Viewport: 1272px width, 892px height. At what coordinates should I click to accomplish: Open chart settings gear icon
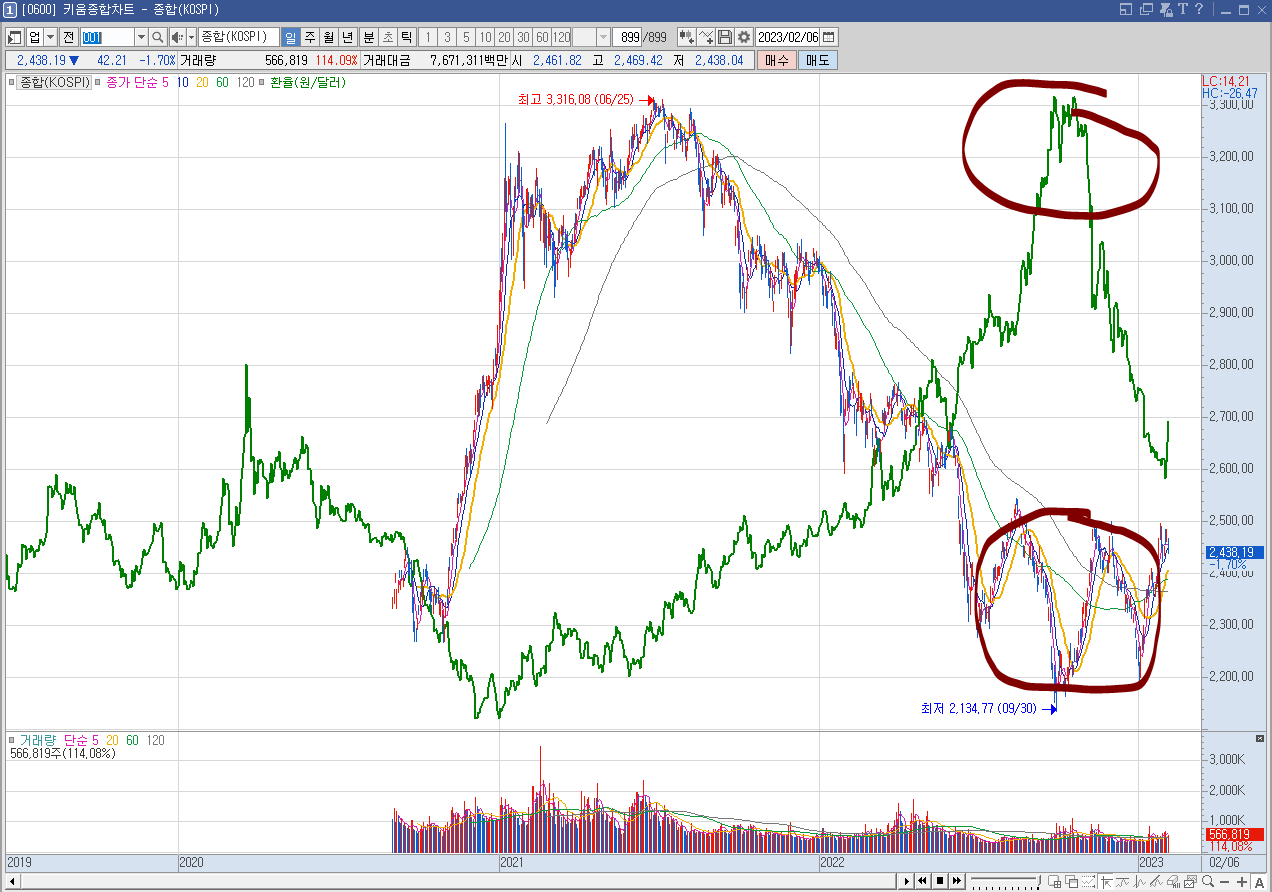pyautogui.click(x=744, y=37)
